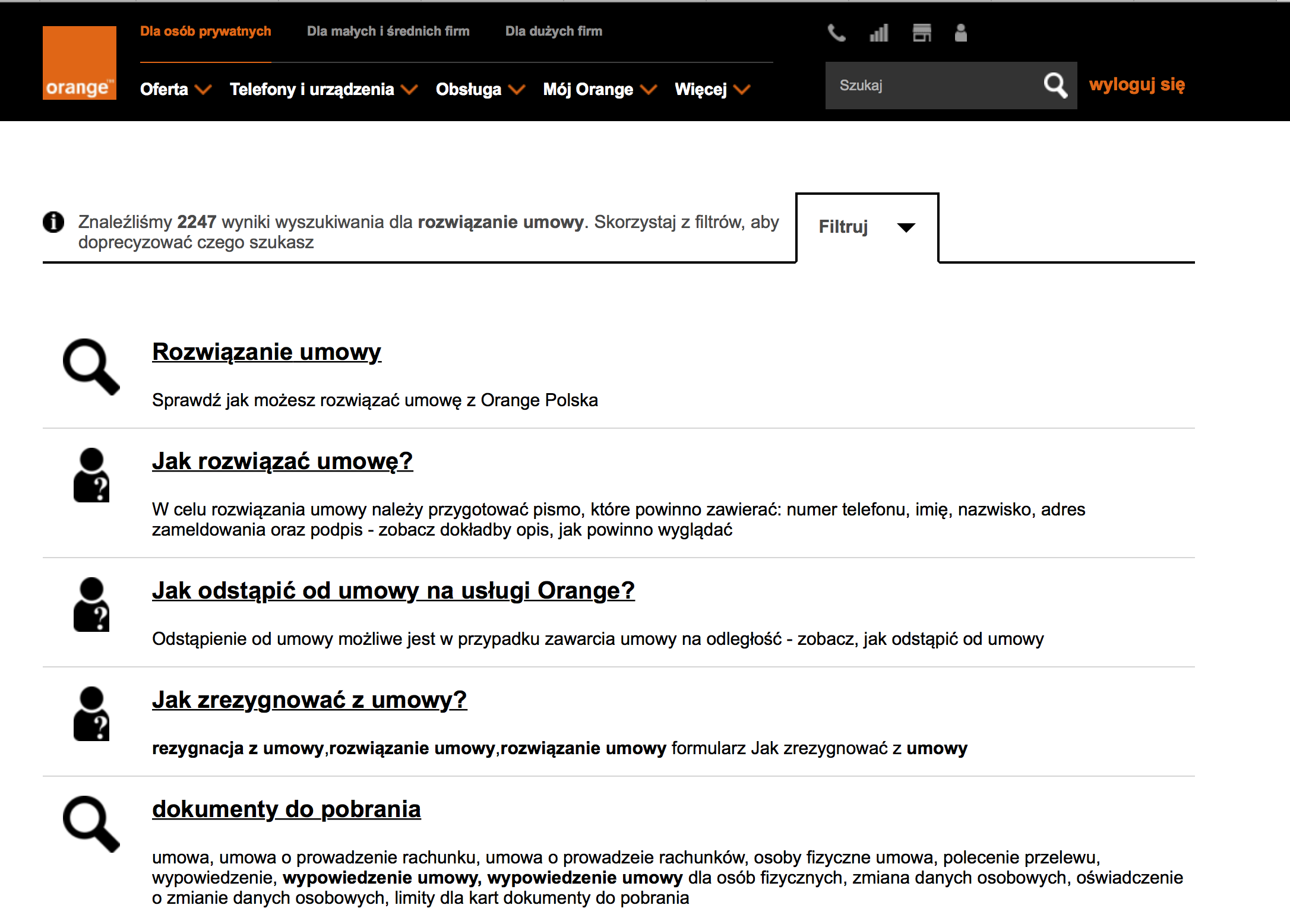Click the signal bars coverage icon
1290x924 pixels.
(x=878, y=33)
